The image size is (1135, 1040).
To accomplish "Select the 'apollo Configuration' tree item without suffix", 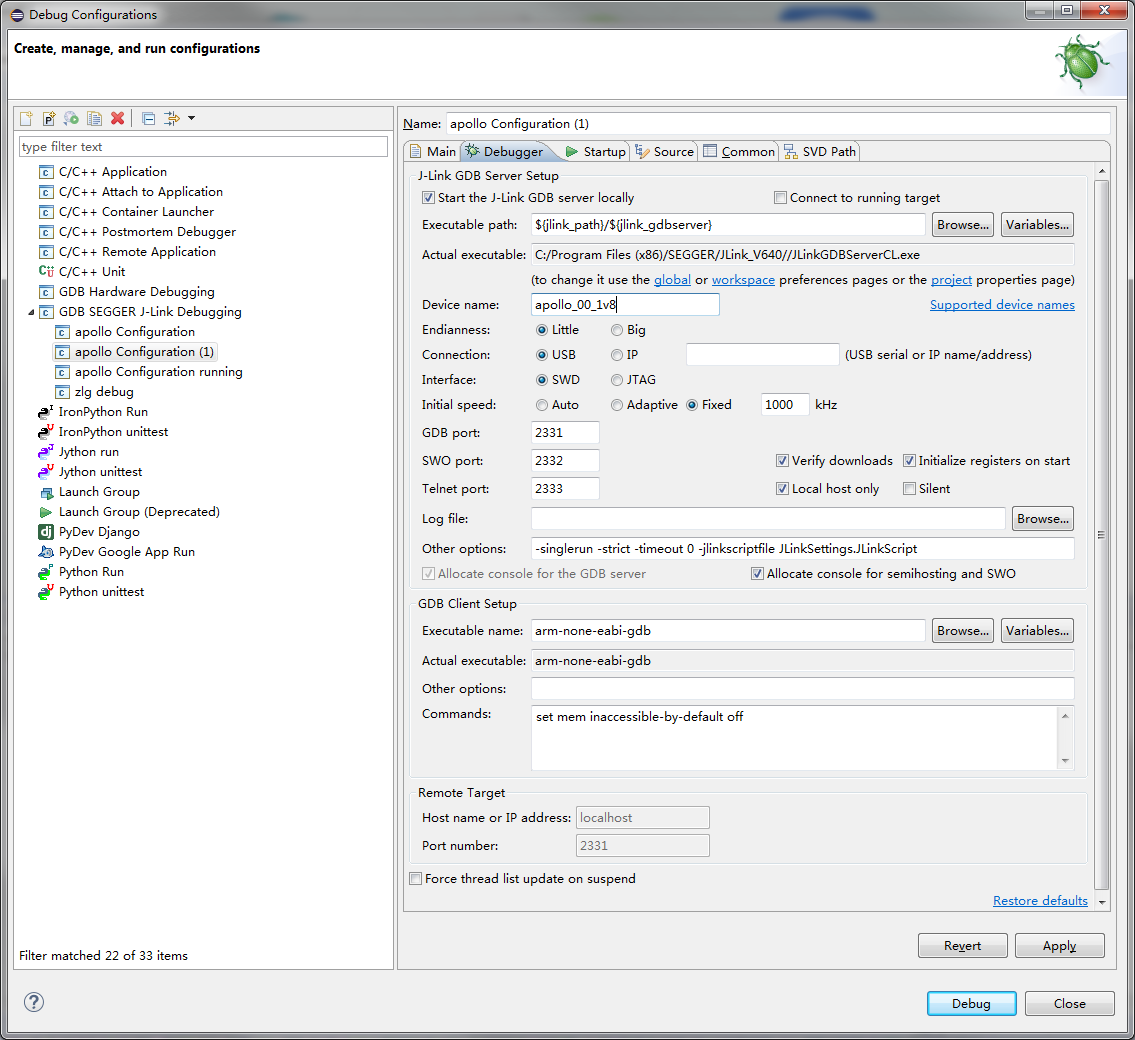I will [x=135, y=331].
